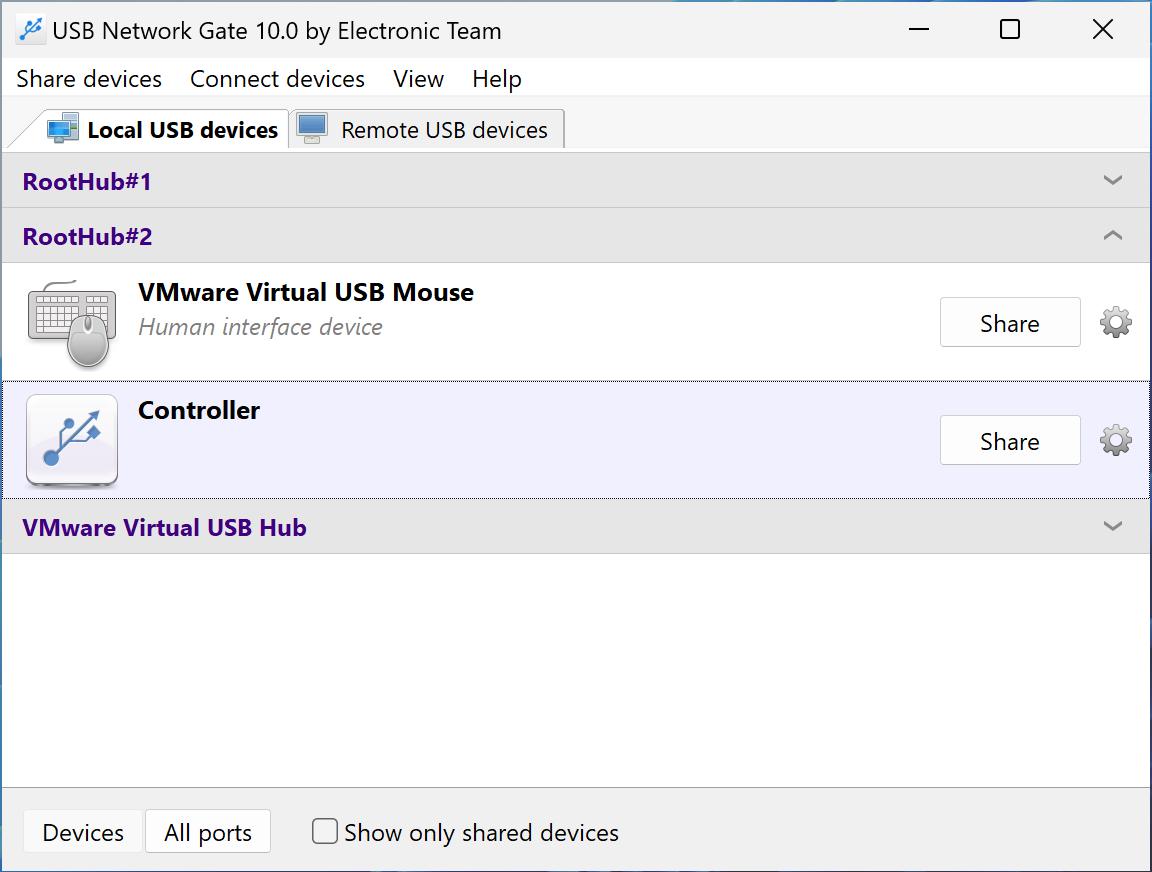The width and height of the screenshot is (1152, 872).
Task: Click the RootHub#1 header label
Action: pyautogui.click(x=87, y=181)
